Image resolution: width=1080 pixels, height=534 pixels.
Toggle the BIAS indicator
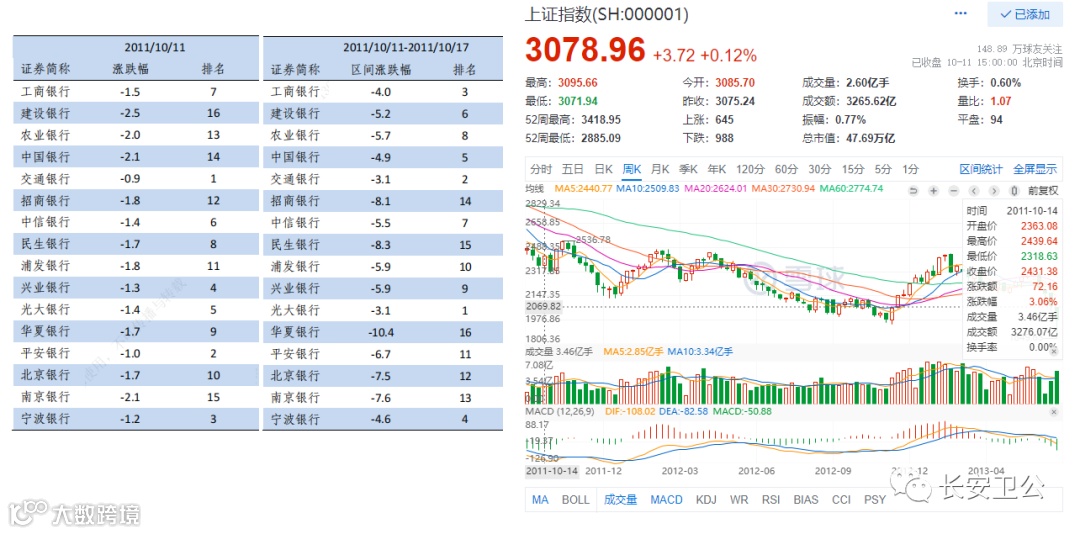(806, 500)
